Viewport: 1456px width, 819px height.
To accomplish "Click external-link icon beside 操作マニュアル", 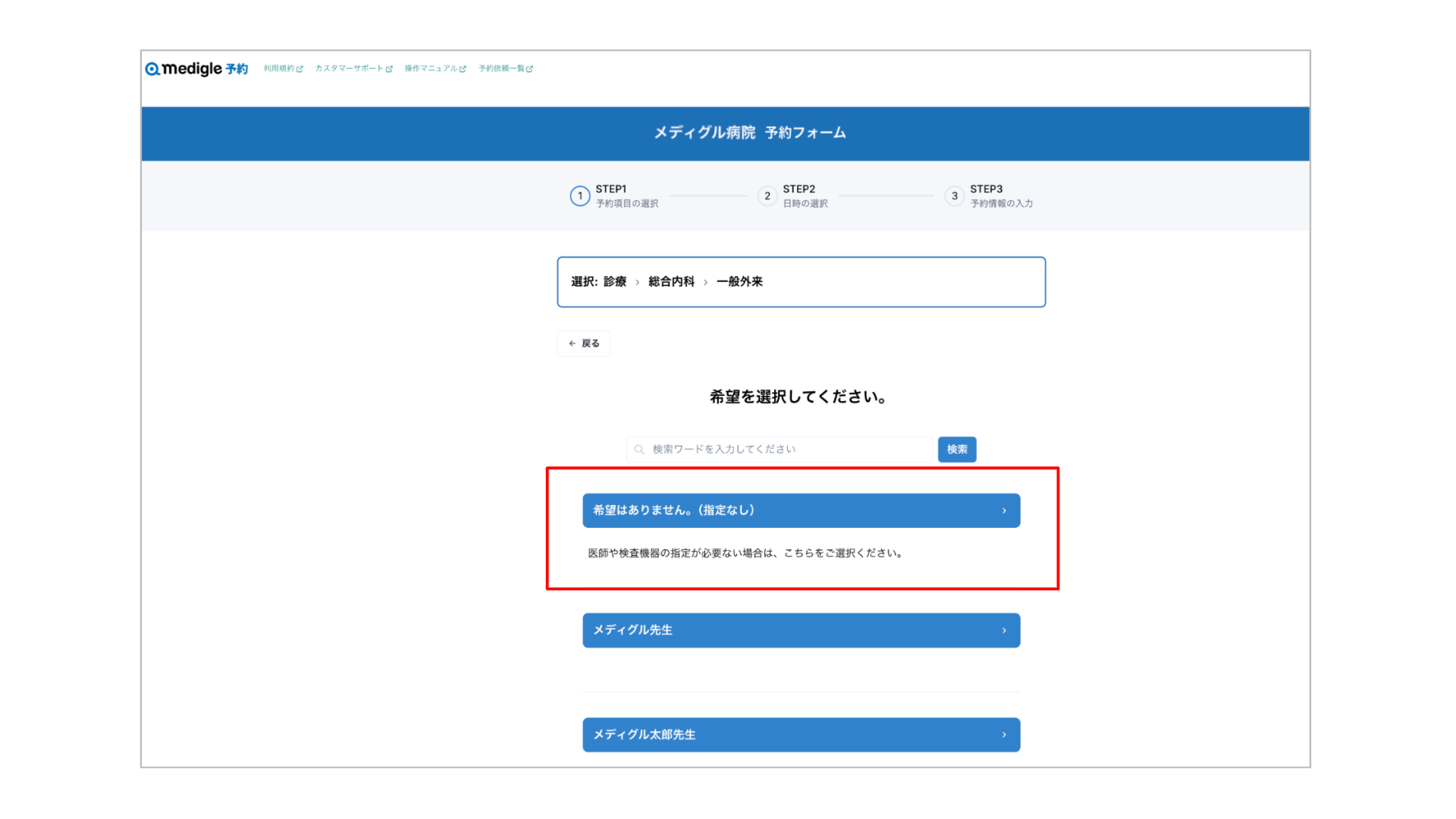I will pos(463,69).
